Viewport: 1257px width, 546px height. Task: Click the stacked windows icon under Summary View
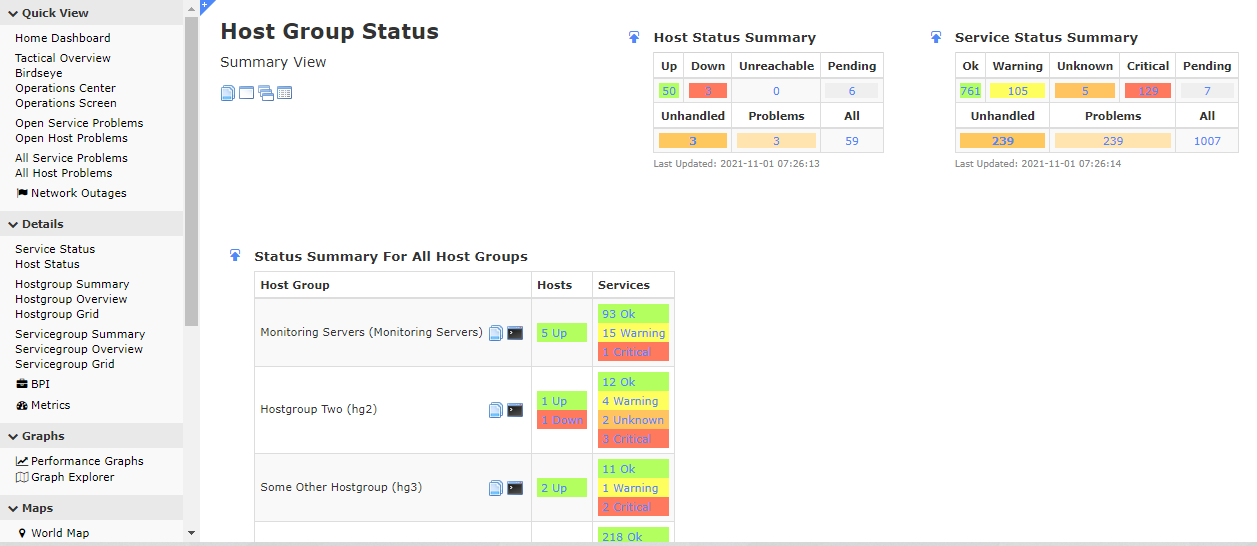pos(265,93)
